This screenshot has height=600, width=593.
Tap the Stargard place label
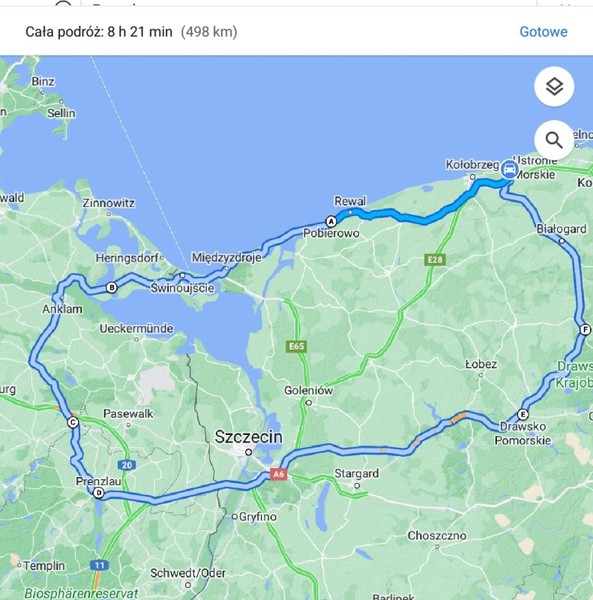[357, 473]
